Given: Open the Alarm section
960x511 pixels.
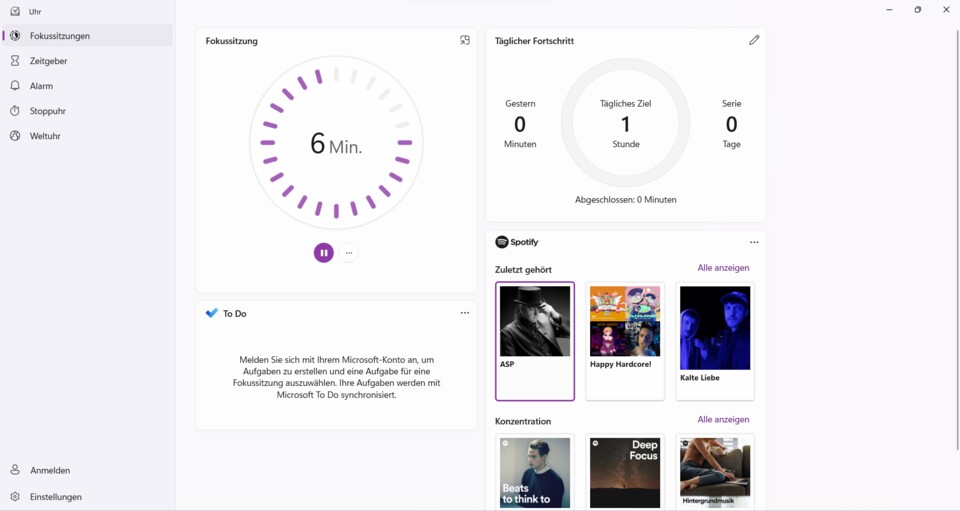Looking at the screenshot, I should (x=41, y=86).
